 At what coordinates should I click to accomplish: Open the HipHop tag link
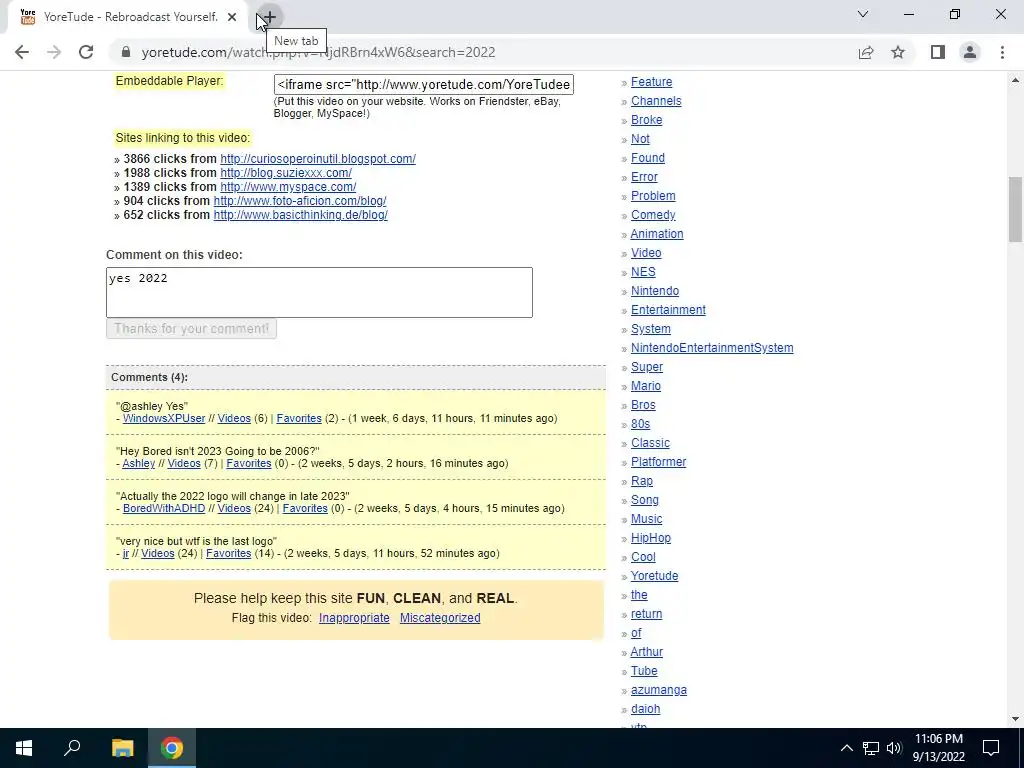pyautogui.click(x=650, y=538)
